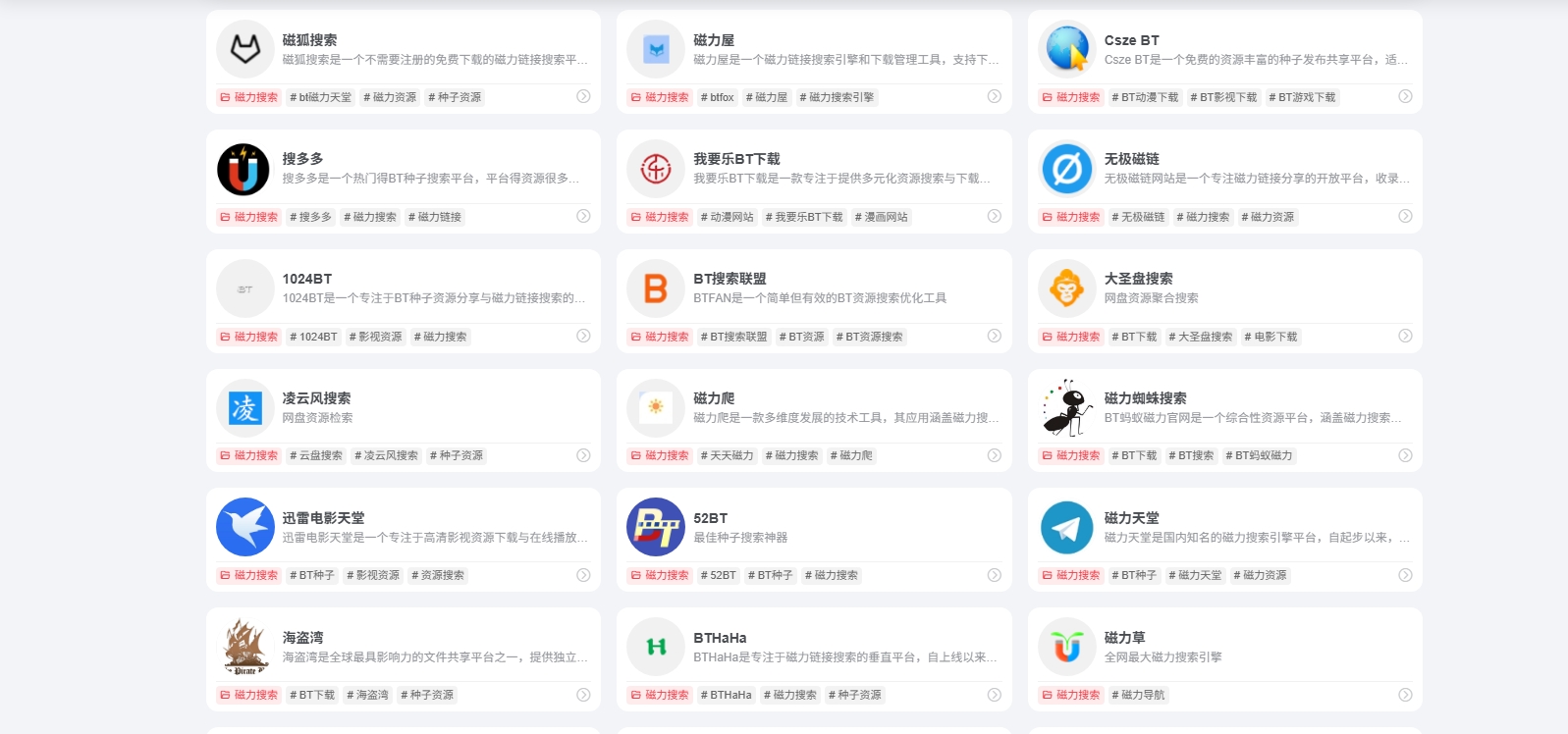Viewport: 1568px width, 734px height.
Task: Click the # bt磁力天堂 tag
Action: point(320,97)
